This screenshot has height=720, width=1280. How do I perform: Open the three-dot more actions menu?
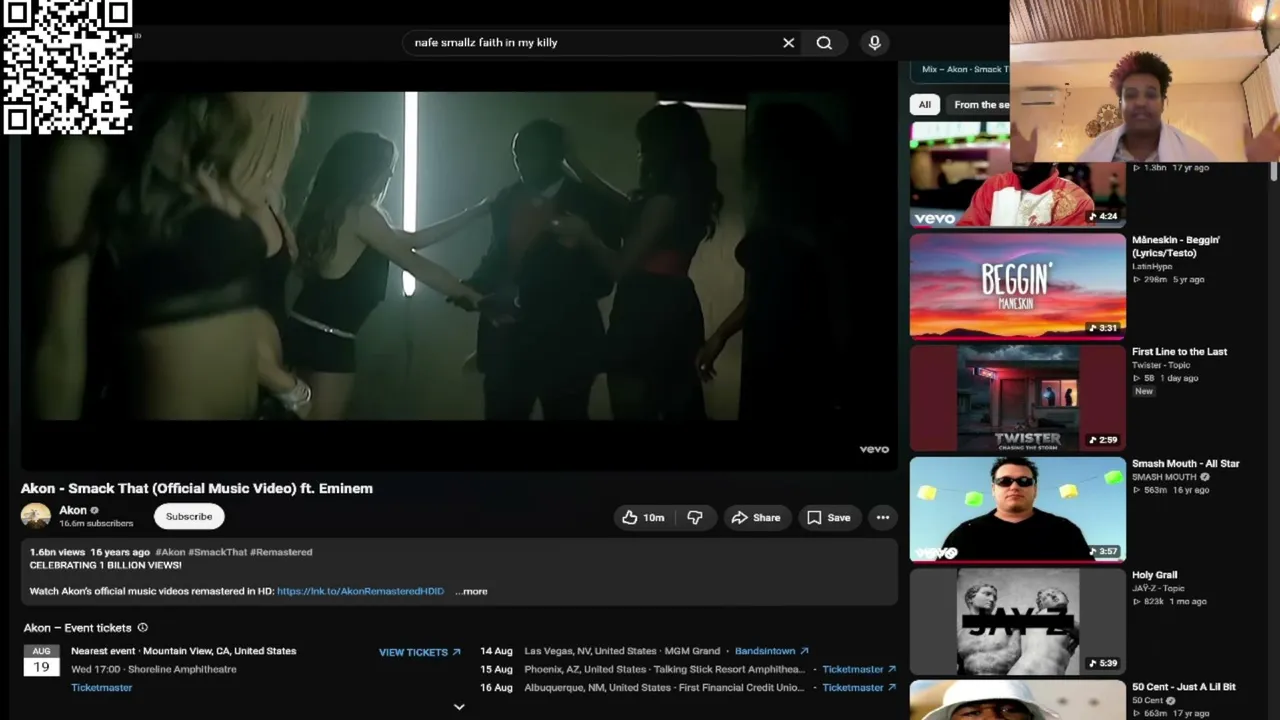pyautogui.click(x=883, y=517)
